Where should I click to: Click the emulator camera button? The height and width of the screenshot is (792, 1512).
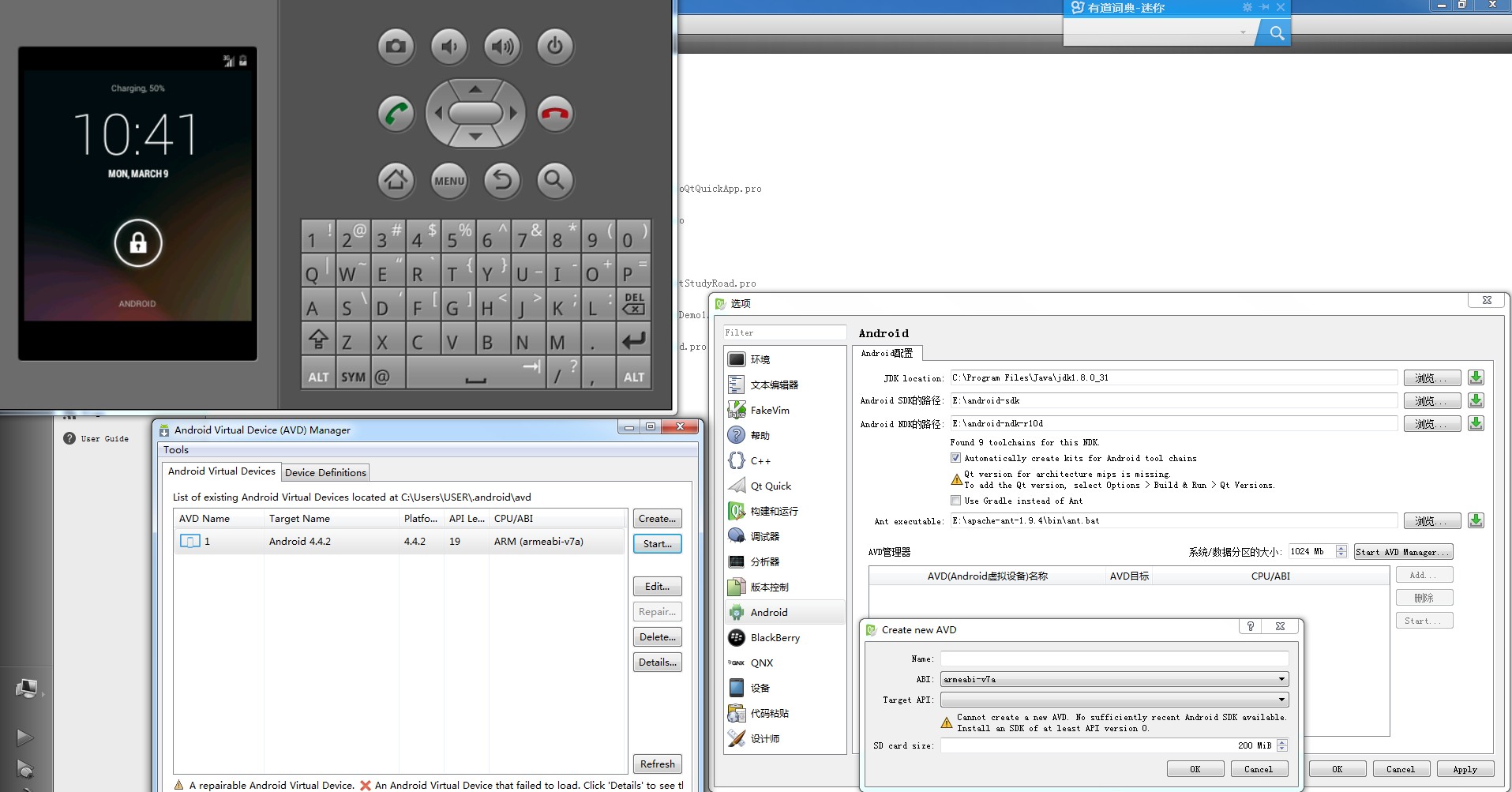click(396, 47)
